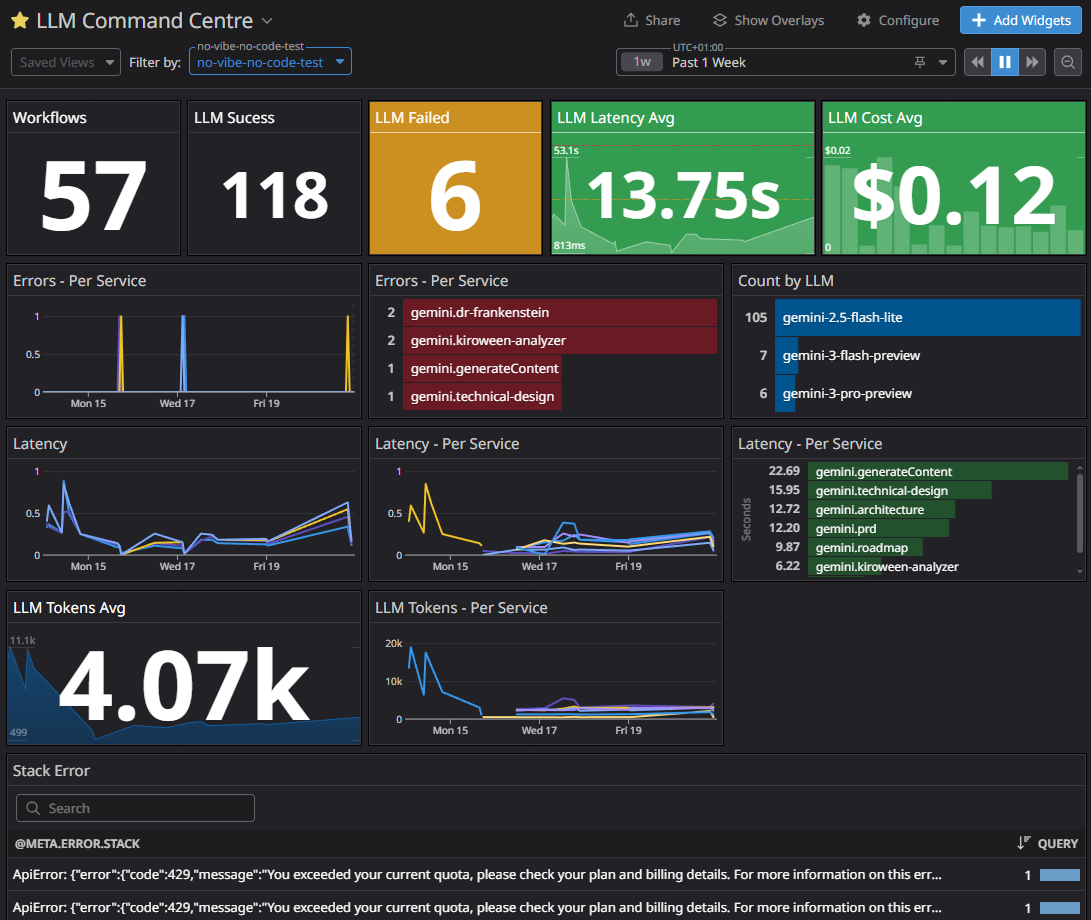Open the no-vibe-no-code-test filter dropdown
The image size is (1091, 920).
click(271, 61)
